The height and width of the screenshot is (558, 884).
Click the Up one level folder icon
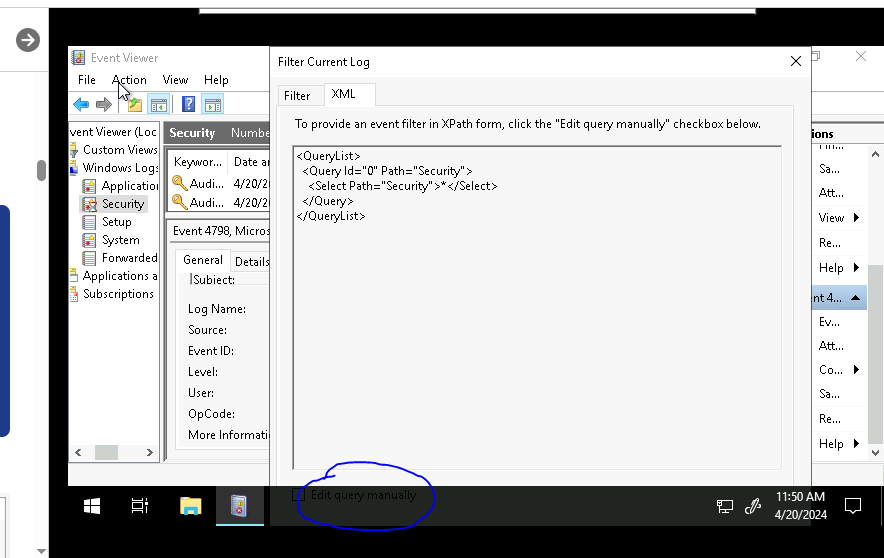click(134, 105)
